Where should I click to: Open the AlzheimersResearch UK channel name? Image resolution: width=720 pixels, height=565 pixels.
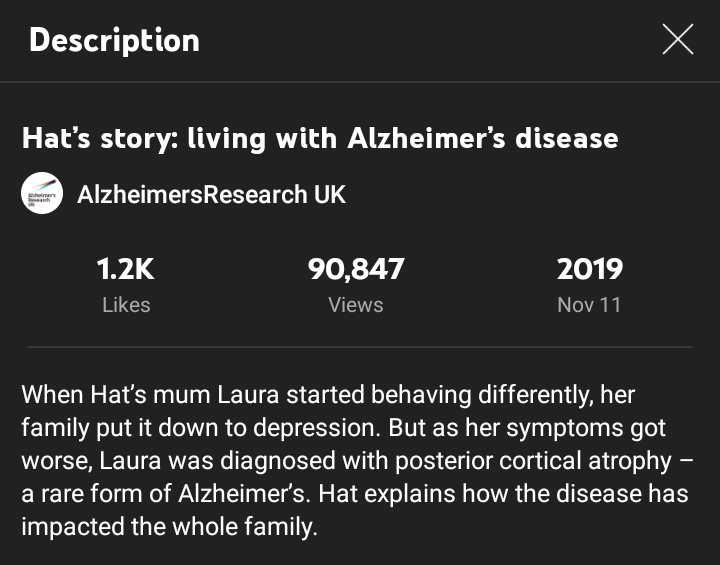point(211,194)
